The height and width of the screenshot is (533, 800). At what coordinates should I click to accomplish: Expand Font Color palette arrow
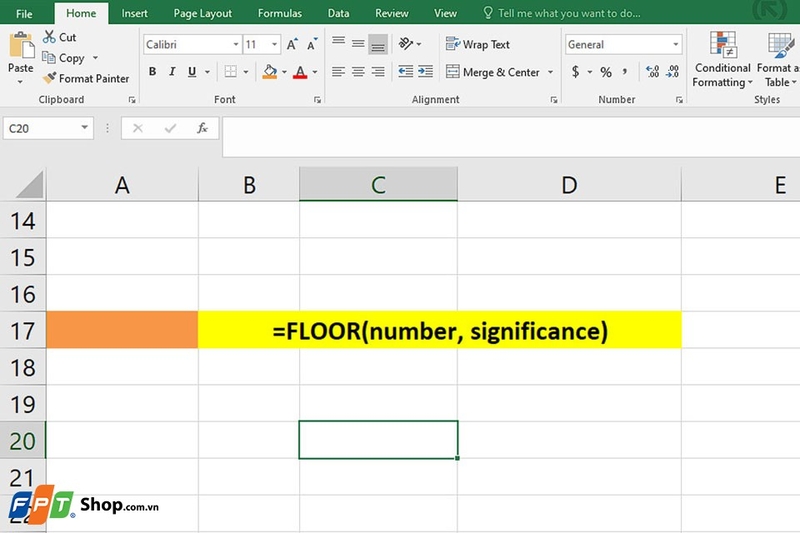click(x=315, y=72)
